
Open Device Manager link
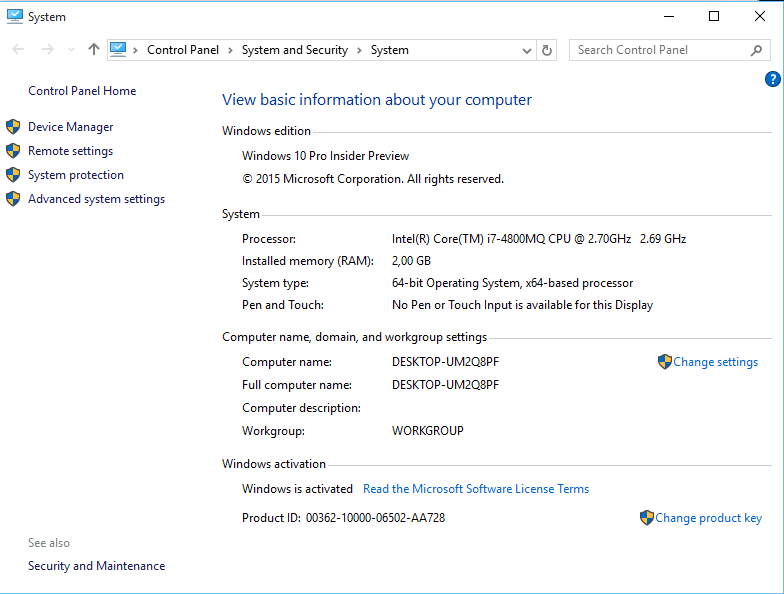[70, 127]
